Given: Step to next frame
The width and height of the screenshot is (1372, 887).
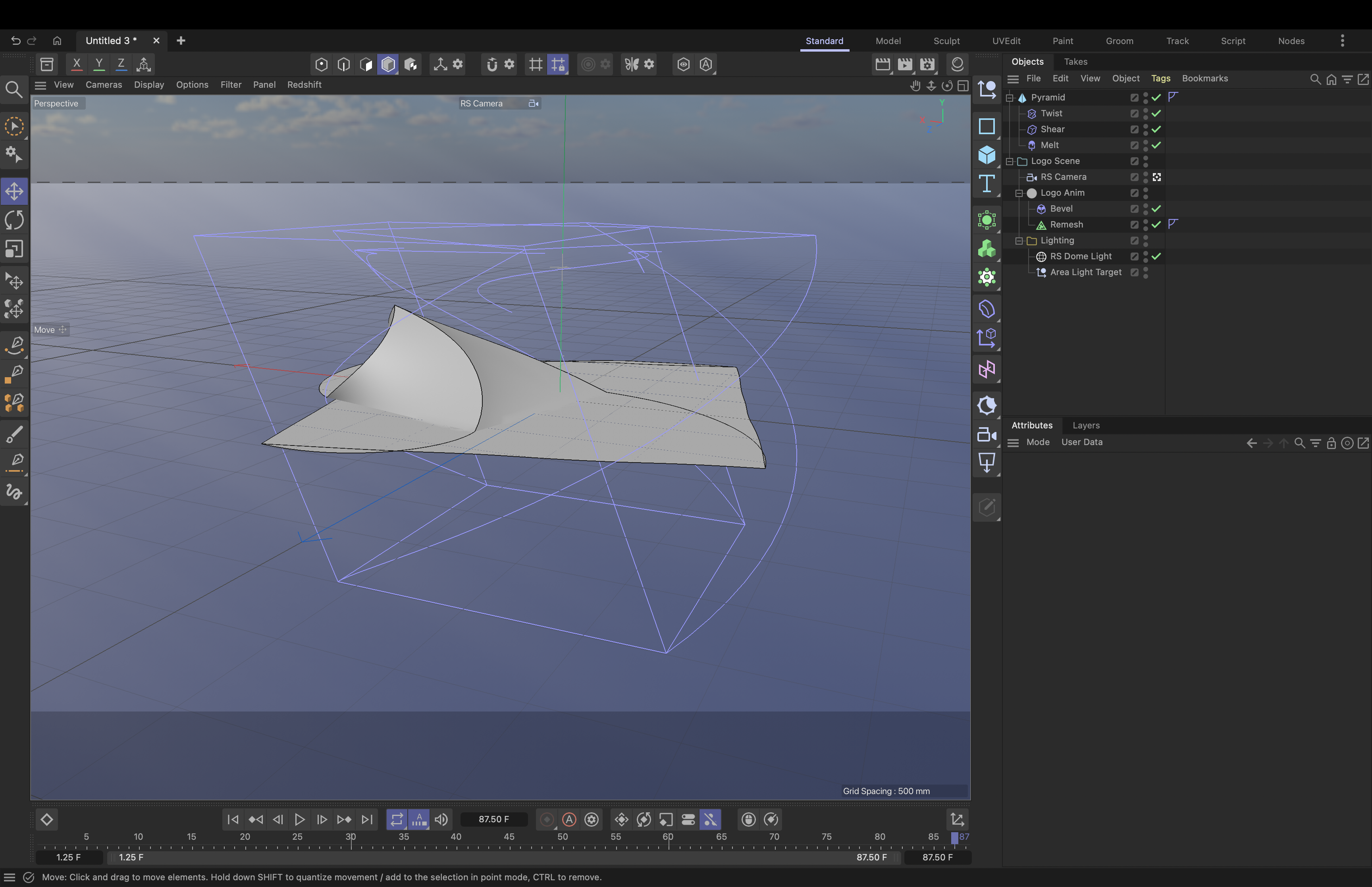Looking at the screenshot, I should tap(322, 820).
